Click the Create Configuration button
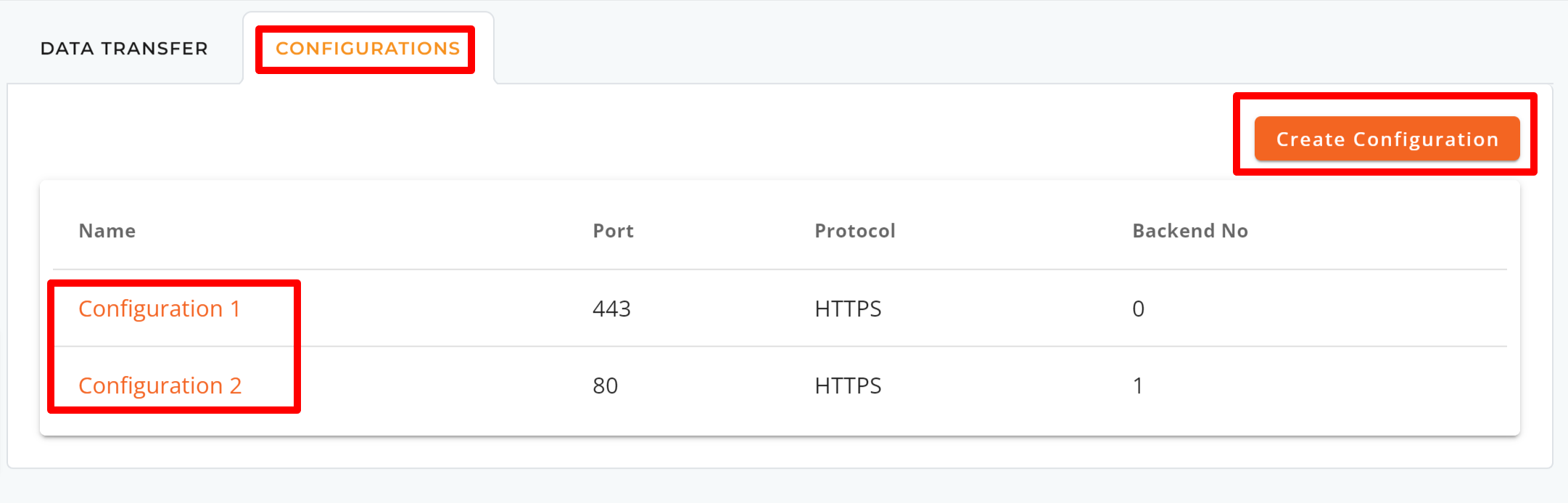 click(x=1387, y=139)
